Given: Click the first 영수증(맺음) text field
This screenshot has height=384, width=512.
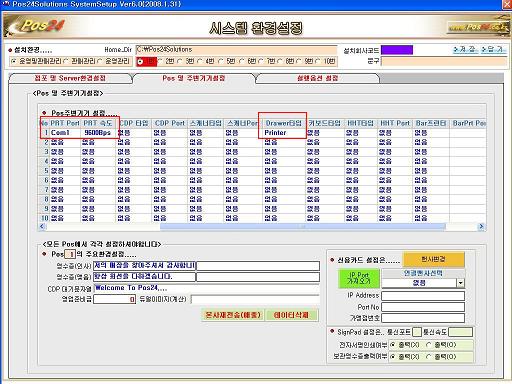Looking at the screenshot, I should pyautogui.click(x=144, y=277).
